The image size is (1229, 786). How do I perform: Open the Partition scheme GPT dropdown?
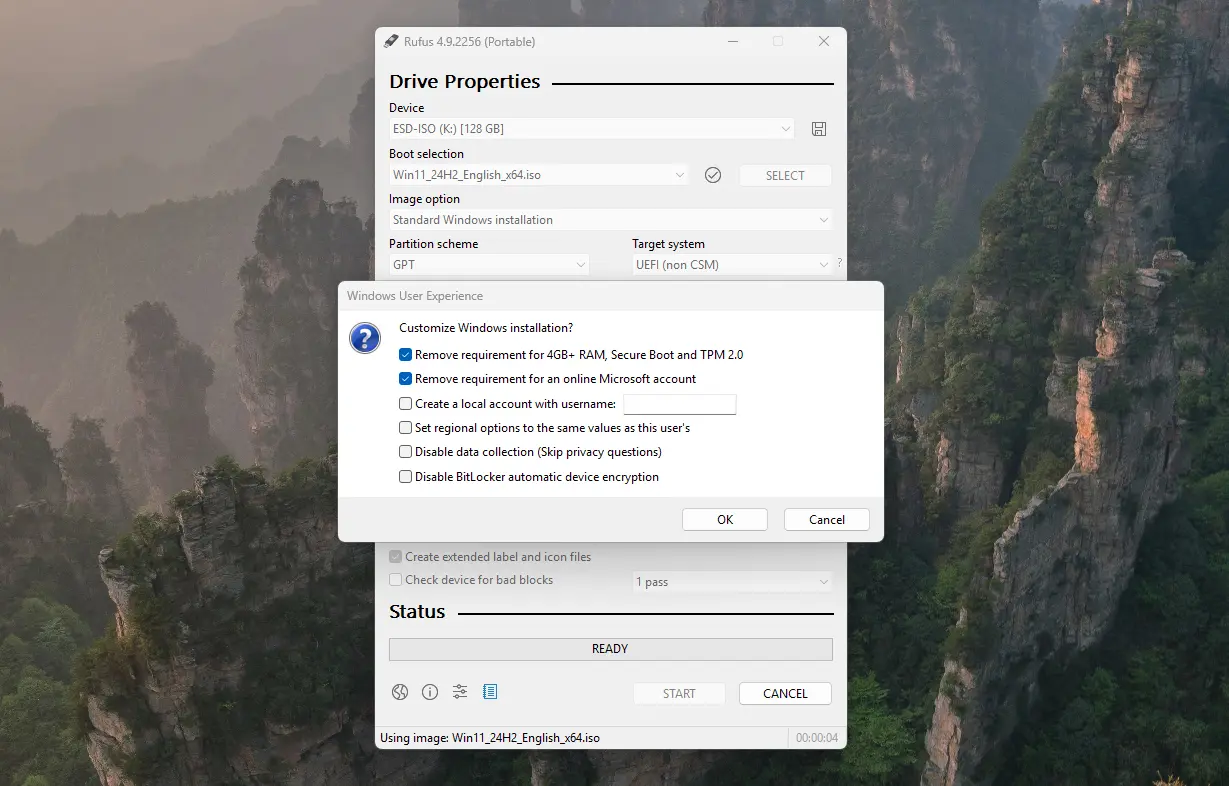(489, 265)
